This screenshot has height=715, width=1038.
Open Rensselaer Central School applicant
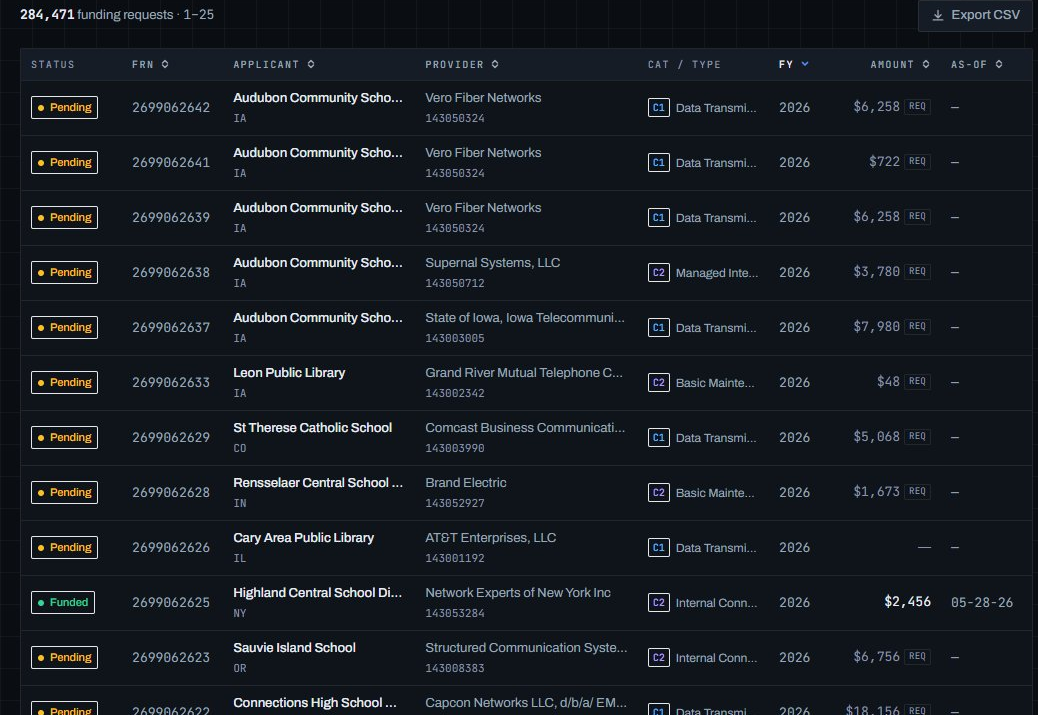(x=318, y=483)
